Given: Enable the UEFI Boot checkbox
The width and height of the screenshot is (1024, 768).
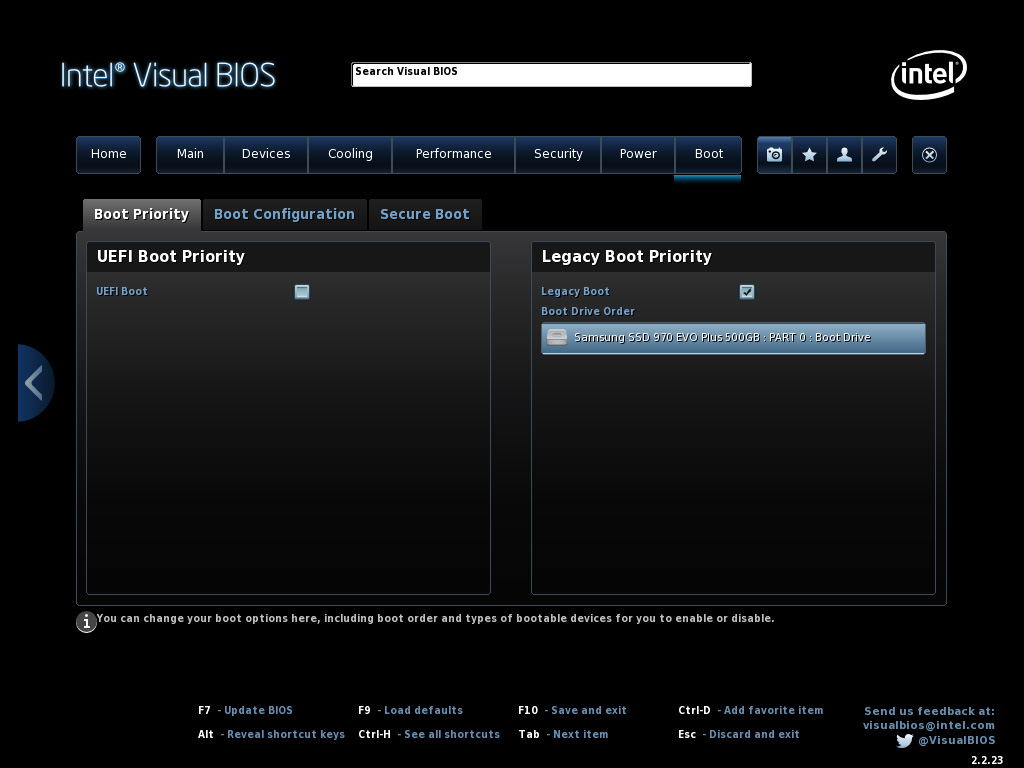Looking at the screenshot, I should click(302, 292).
